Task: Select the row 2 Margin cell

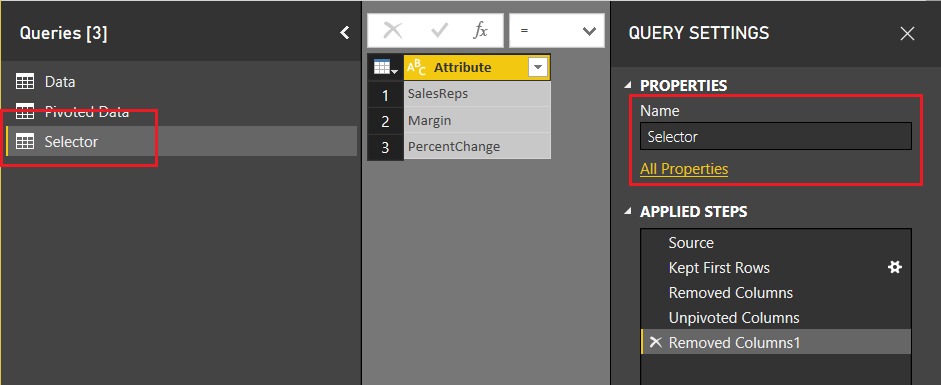Action: pyautogui.click(x=477, y=121)
